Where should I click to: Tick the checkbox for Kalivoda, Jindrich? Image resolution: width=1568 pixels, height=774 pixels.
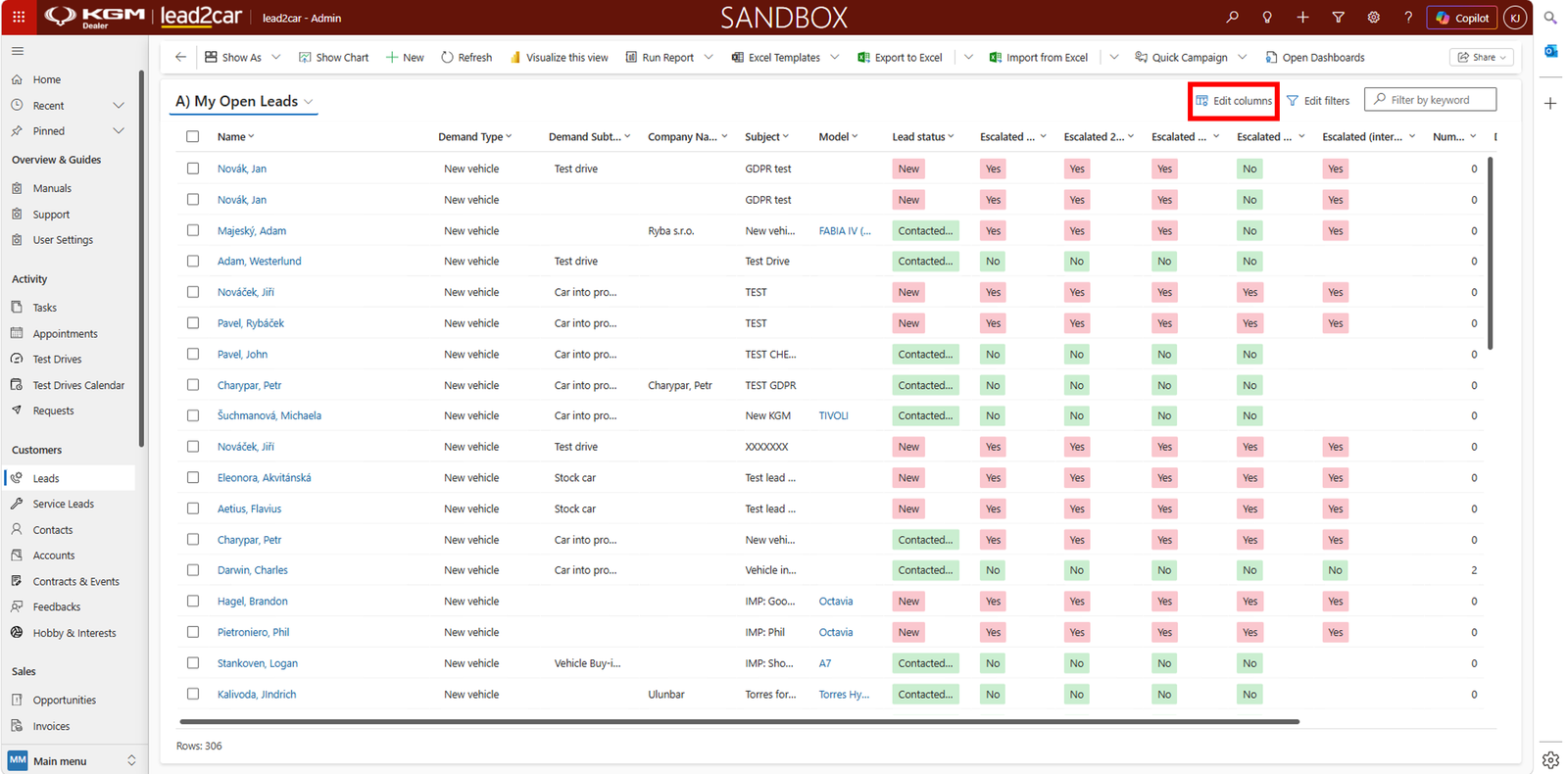(x=193, y=694)
